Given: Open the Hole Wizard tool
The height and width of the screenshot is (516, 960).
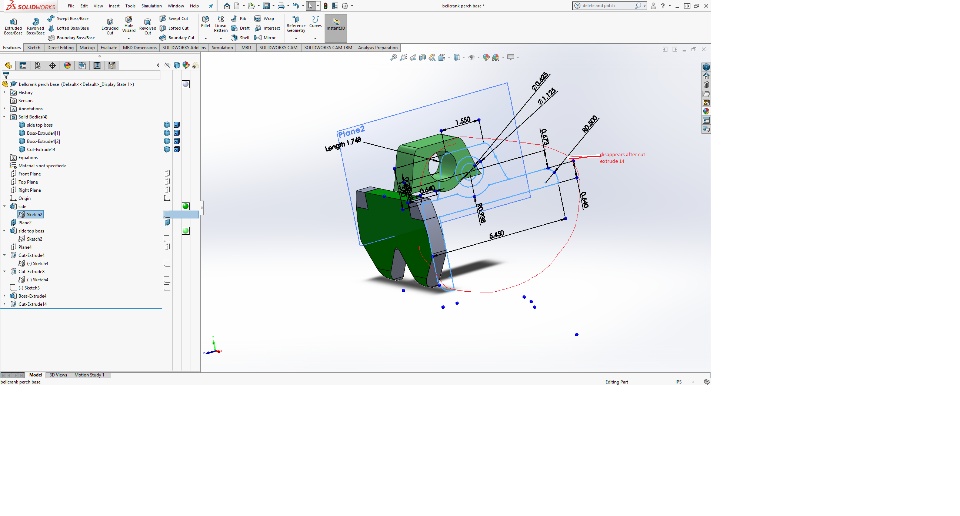Looking at the screenshot, I should 129,24.
